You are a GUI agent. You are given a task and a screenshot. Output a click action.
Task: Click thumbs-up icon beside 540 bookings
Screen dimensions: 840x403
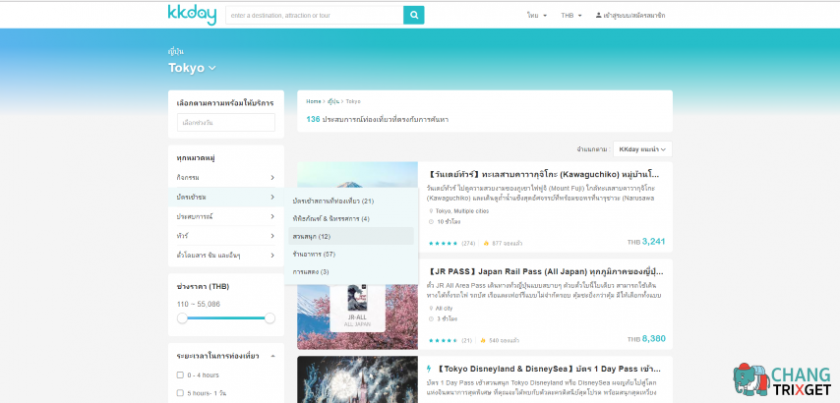[x=483, y=340]
